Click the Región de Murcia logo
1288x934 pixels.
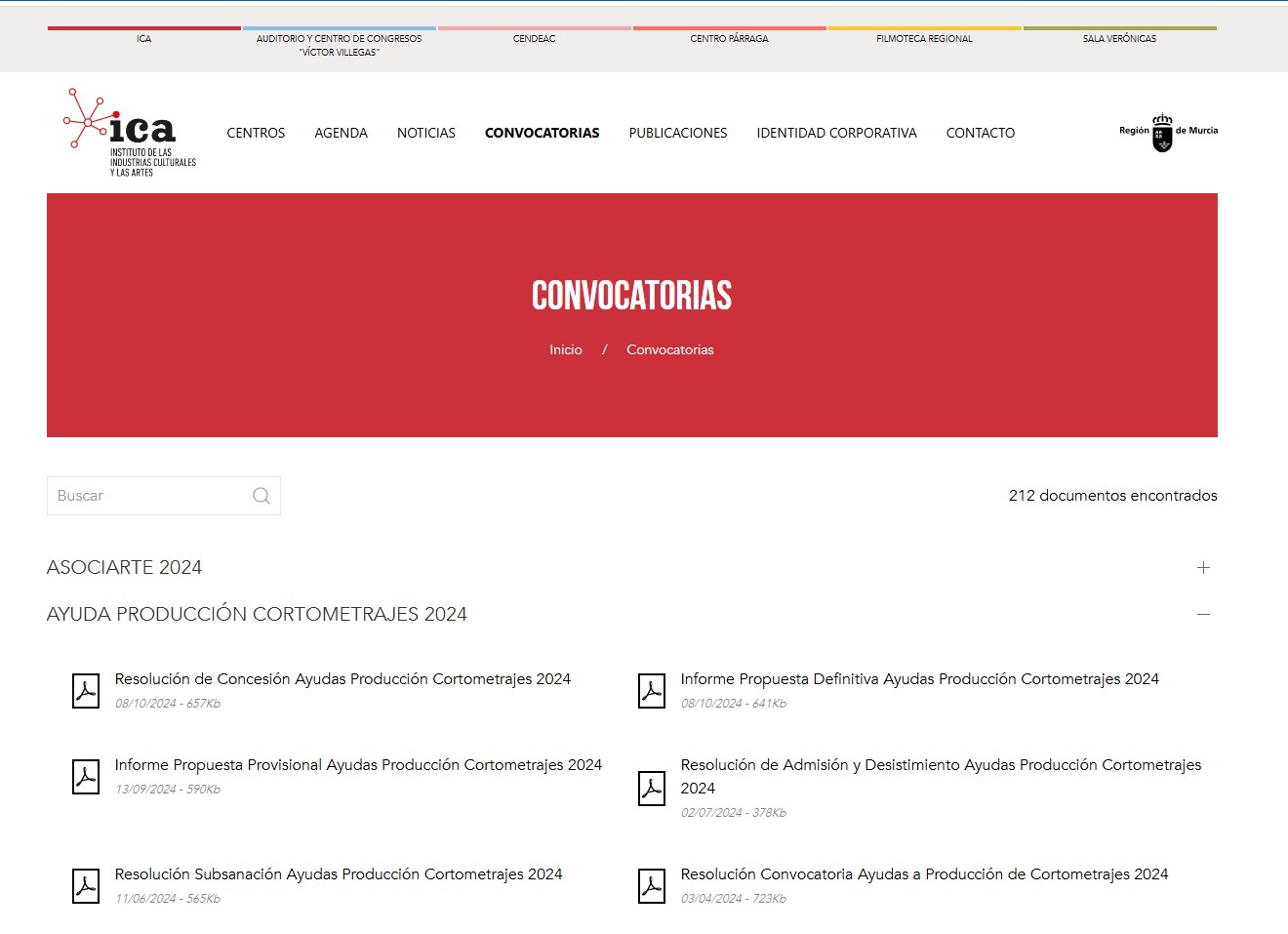[x=1167, y=133]
